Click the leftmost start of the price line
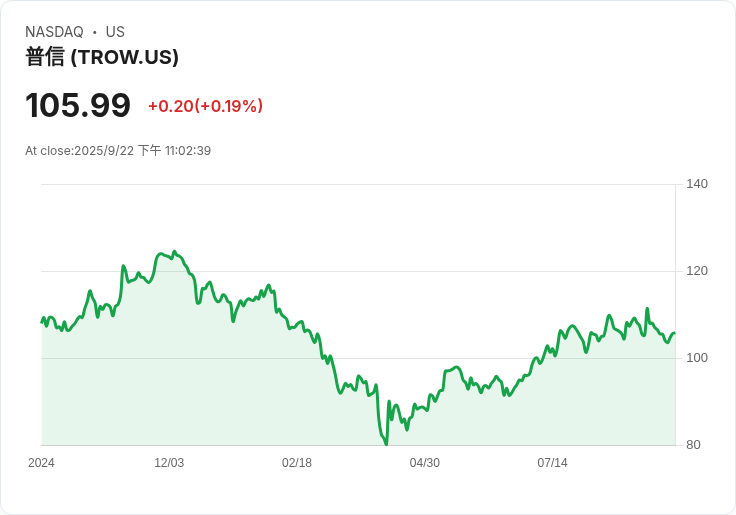736x515 pixels. (42, 321)
